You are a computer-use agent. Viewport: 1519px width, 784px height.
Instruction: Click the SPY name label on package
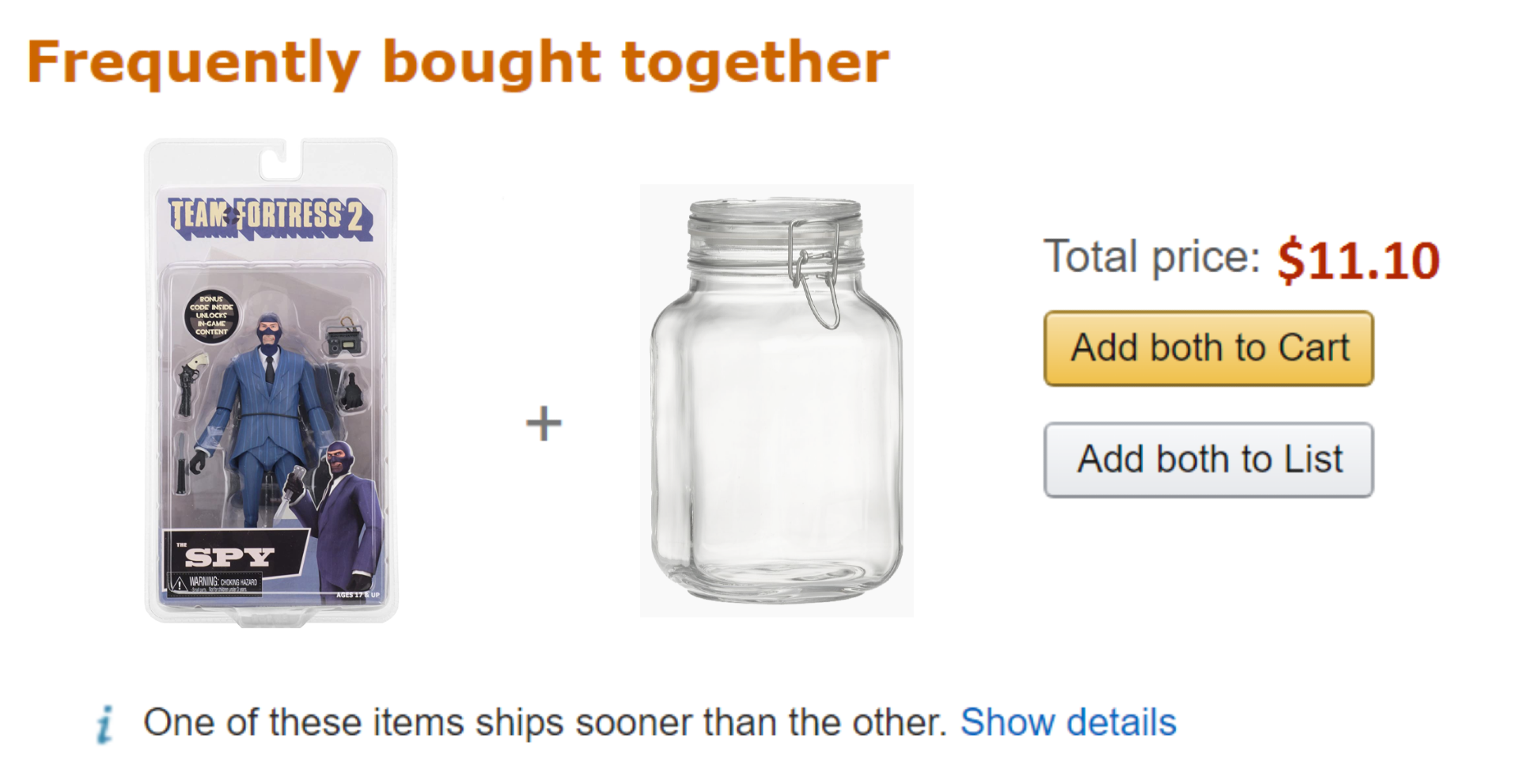click(x=229, y=557)
